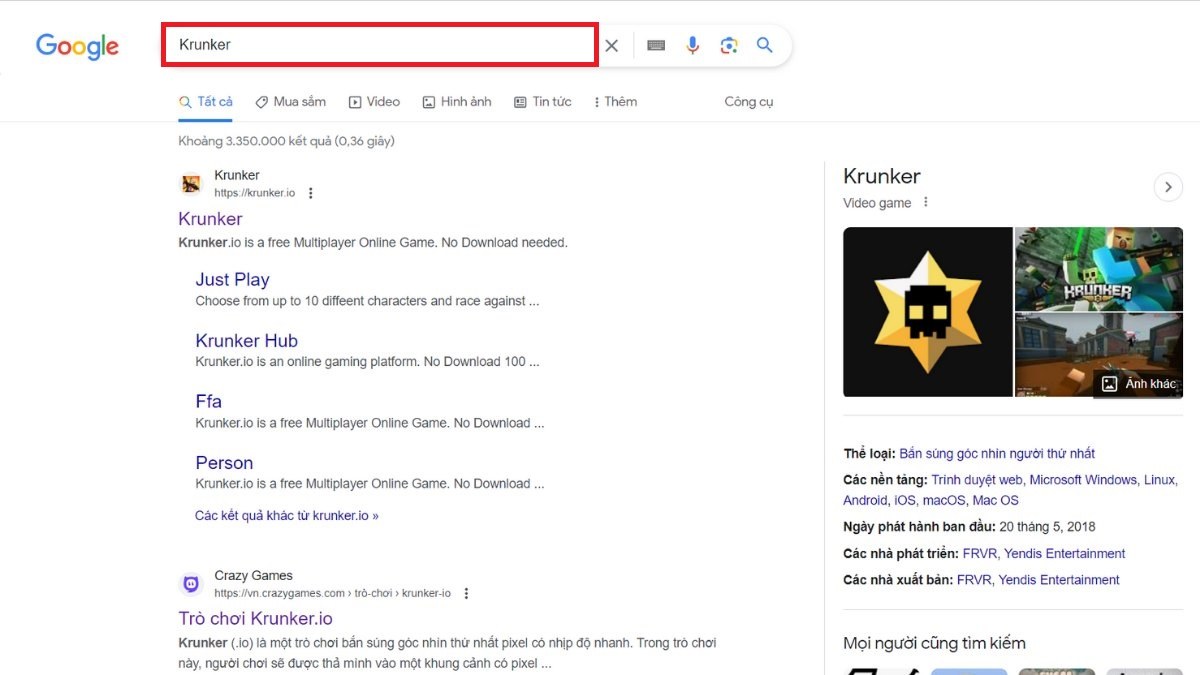Click Mọi người cũng tìm kiếm heading
The image size is (1200, 675).
coord(935,644)
